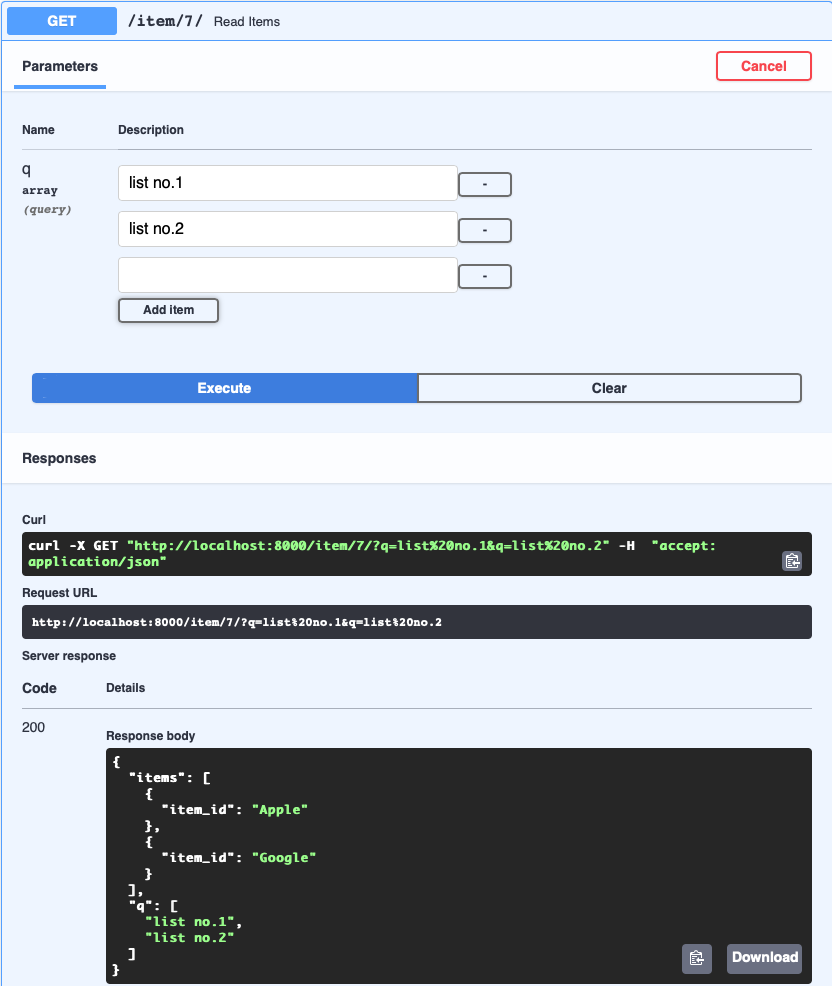Click the 'Server response' label
Image resolution: width=832 pixels, height=986 pixels.
69,656
